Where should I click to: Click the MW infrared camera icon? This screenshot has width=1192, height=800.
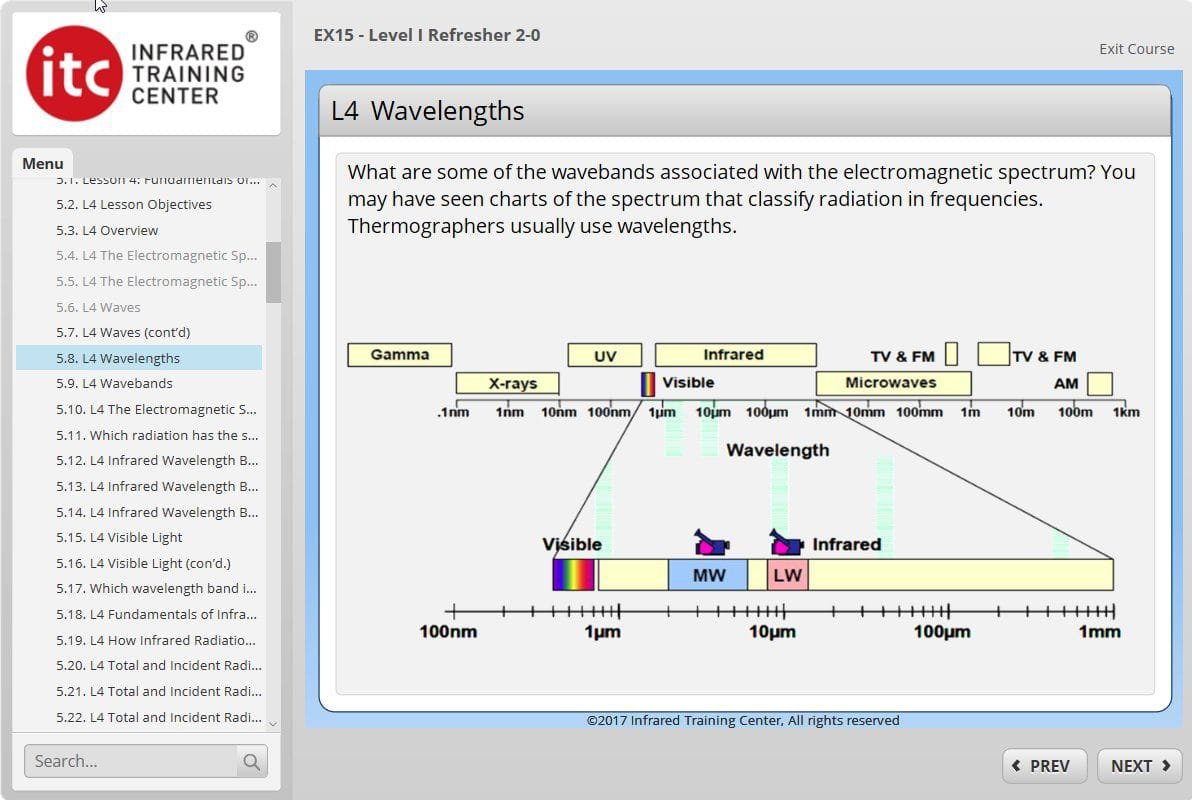pos(711,543)
